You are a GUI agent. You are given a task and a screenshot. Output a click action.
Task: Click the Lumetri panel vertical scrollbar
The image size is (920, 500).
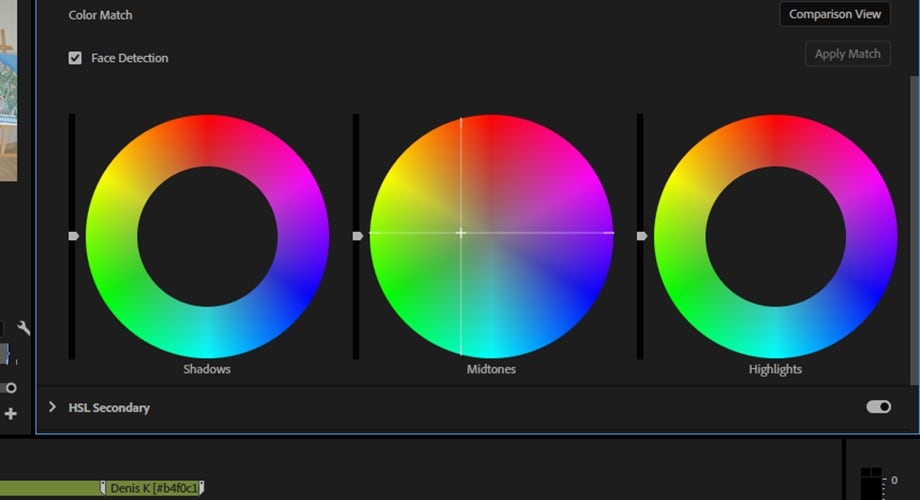click(914, 230)
